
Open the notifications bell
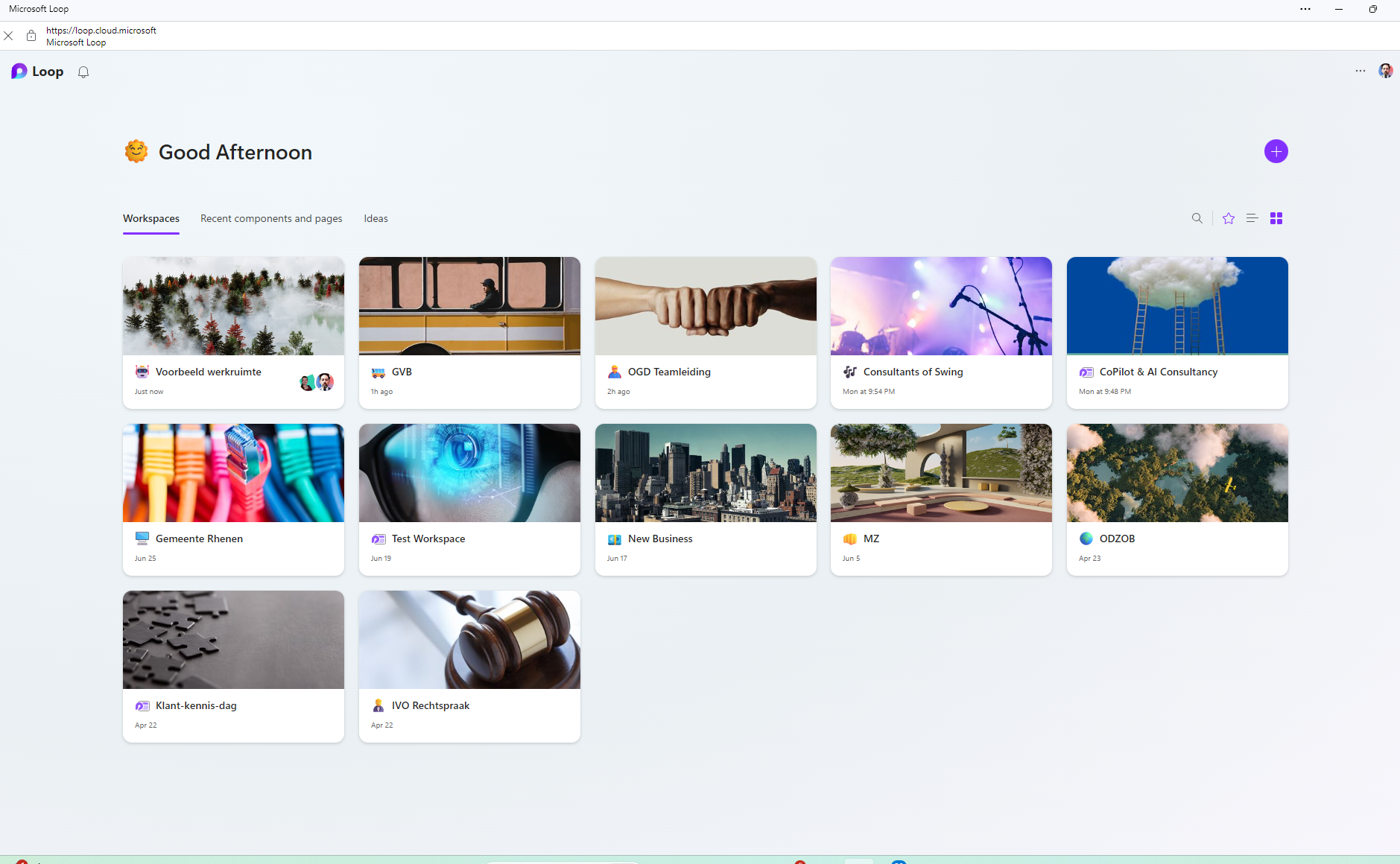(83, 72)
